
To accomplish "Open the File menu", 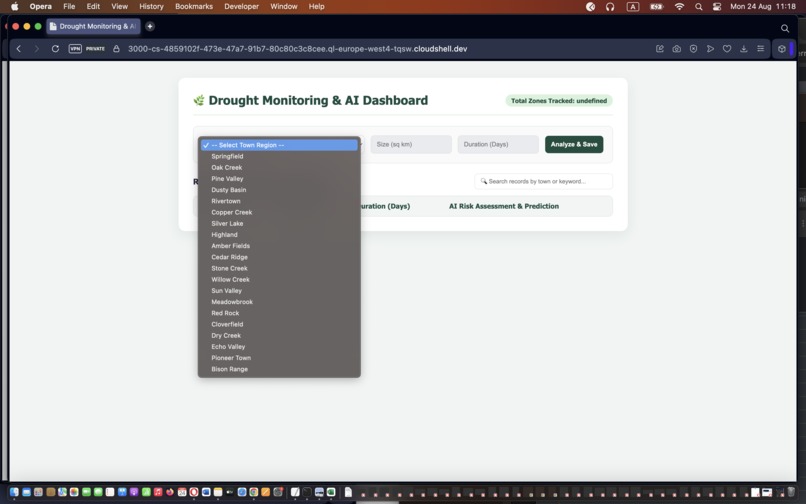I will click(69, 7).
